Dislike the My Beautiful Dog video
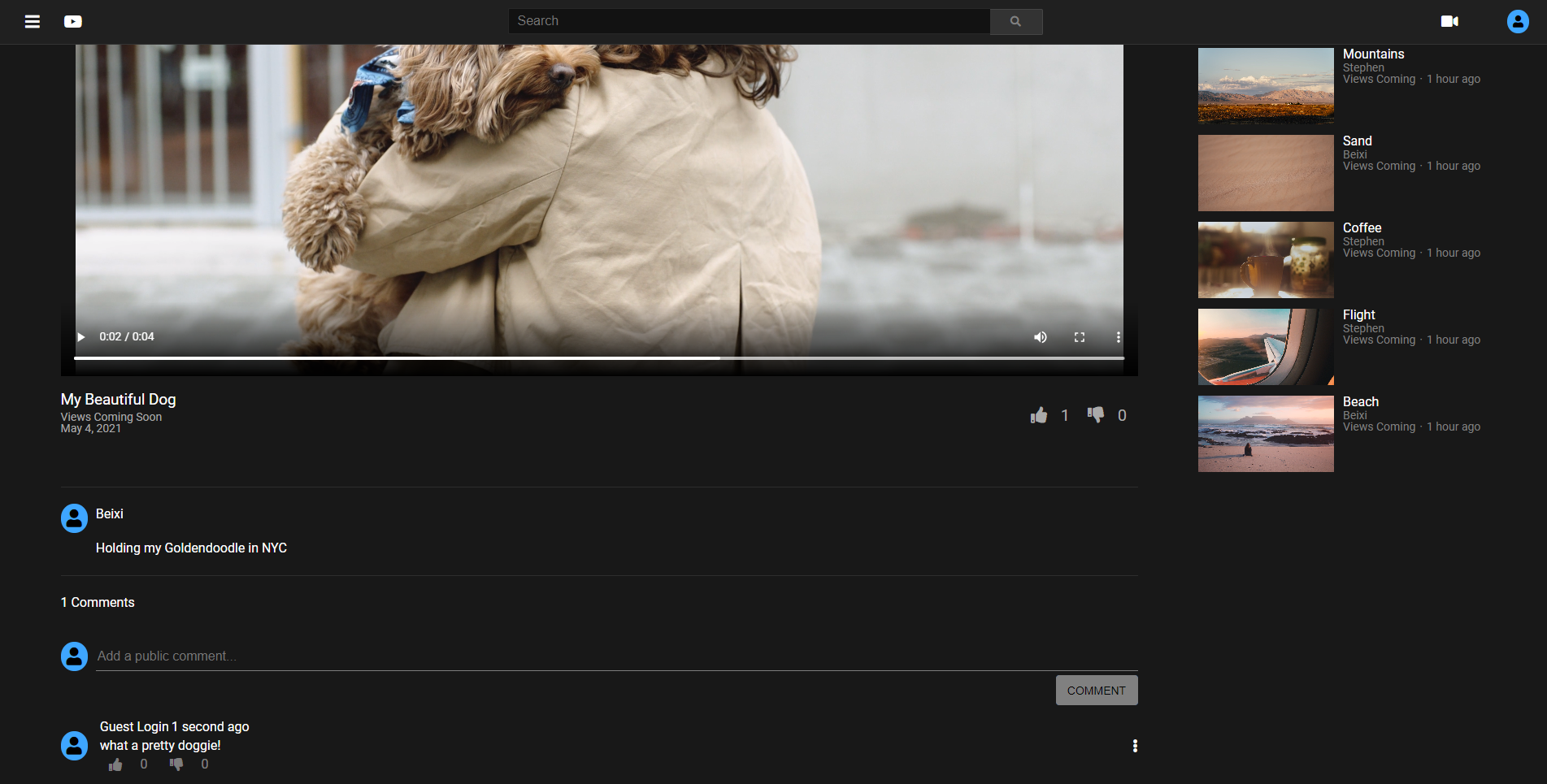 pyautogui.click(x=1095, y=415)
